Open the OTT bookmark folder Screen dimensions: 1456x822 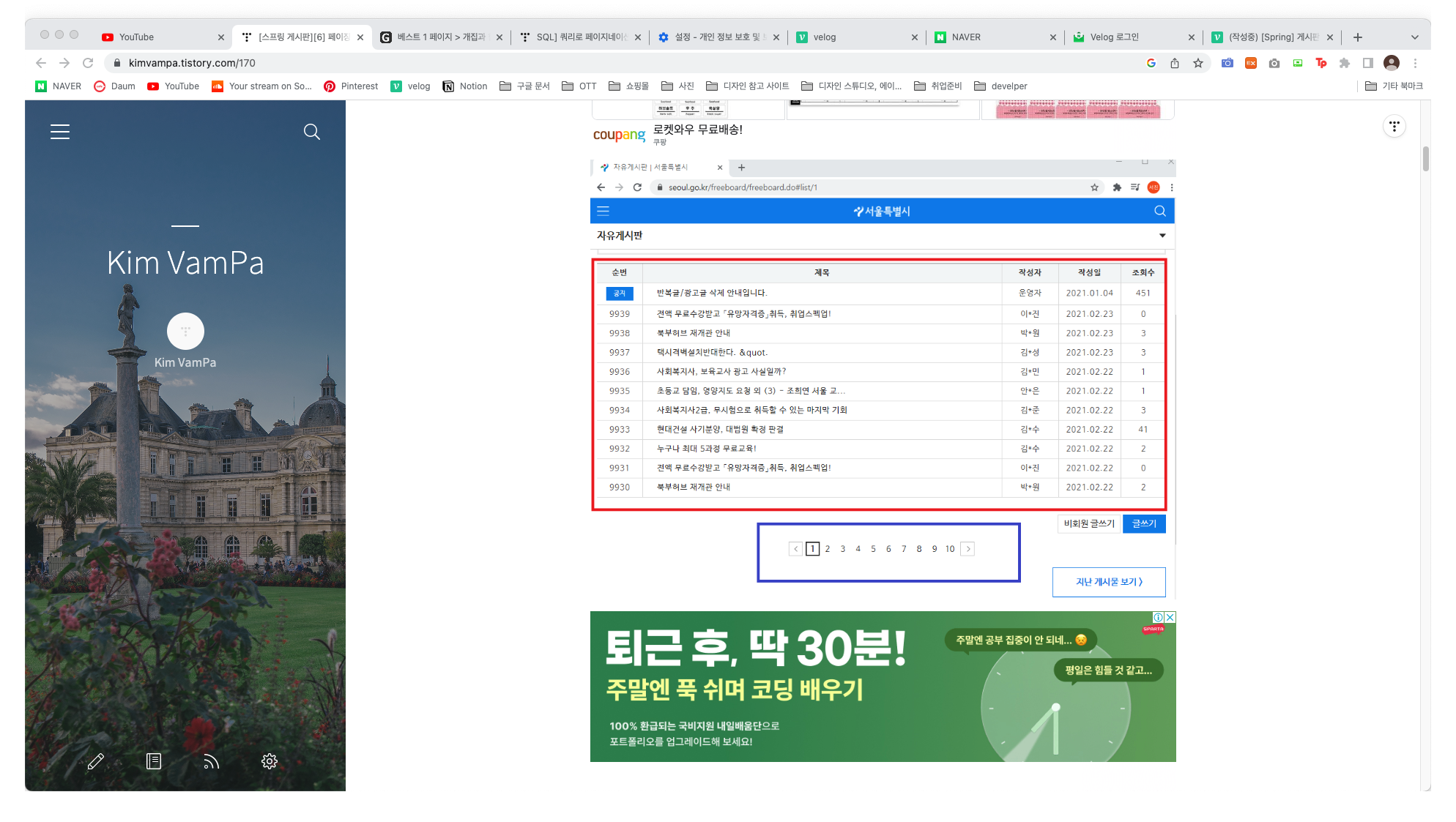(x=579, y=86)
